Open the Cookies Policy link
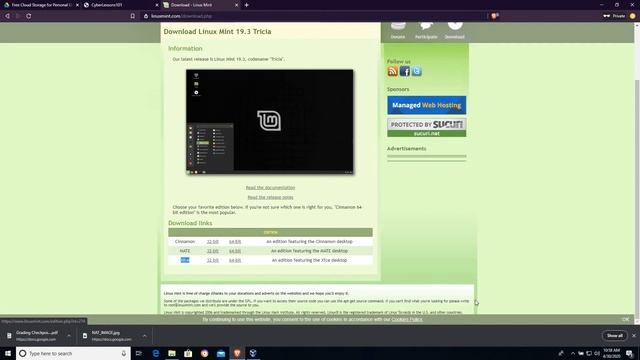The image size is (640, 360). 407,319
